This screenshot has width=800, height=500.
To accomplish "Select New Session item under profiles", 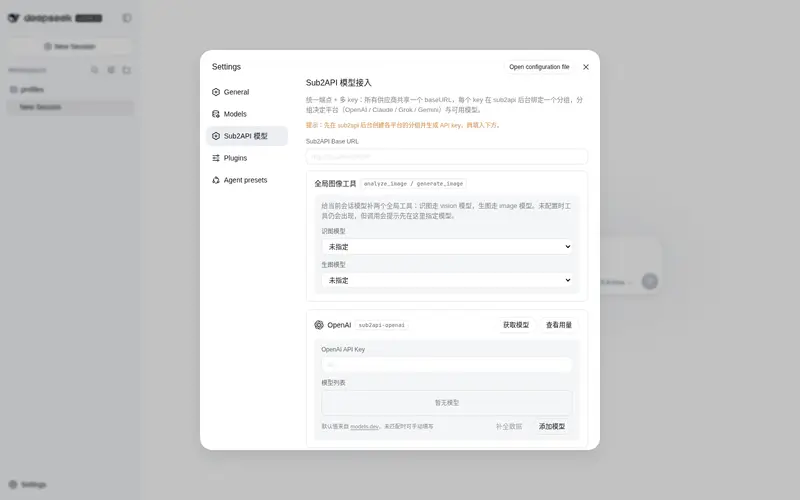I will pyautogui.click(x=70, y=107).
